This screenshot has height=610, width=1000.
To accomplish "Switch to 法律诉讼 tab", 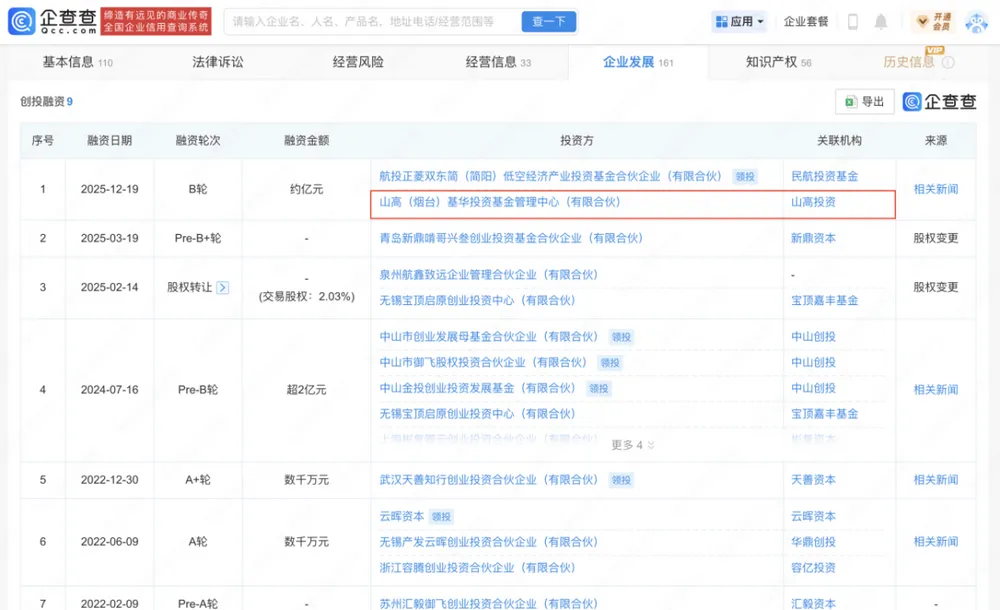I will pos(218,62).
